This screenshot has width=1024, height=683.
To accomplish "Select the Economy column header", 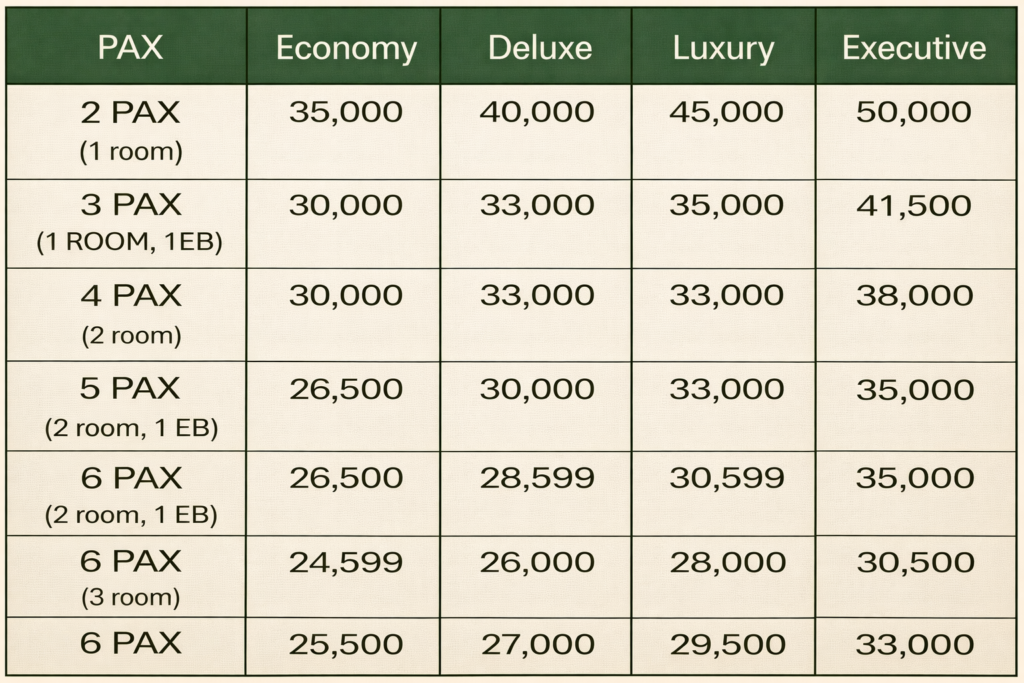I will click(346, 48).
